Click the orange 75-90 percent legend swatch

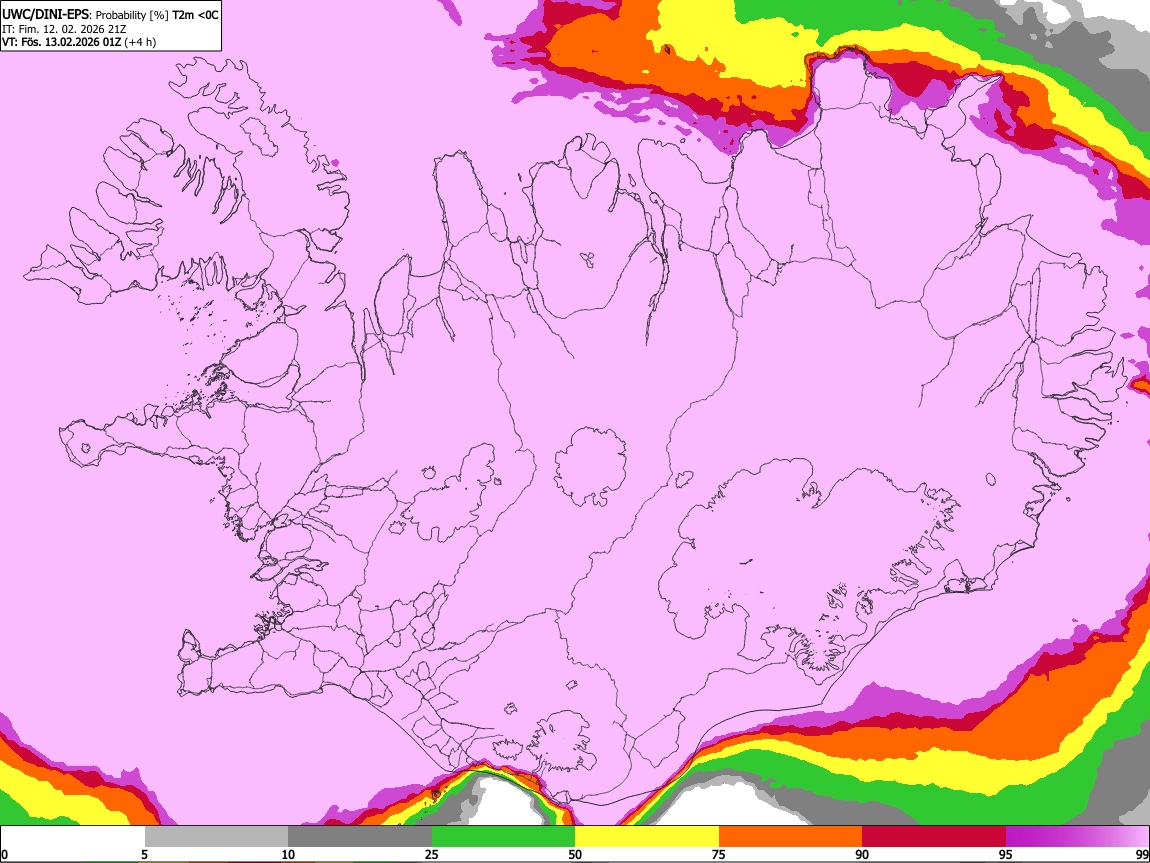790,837
